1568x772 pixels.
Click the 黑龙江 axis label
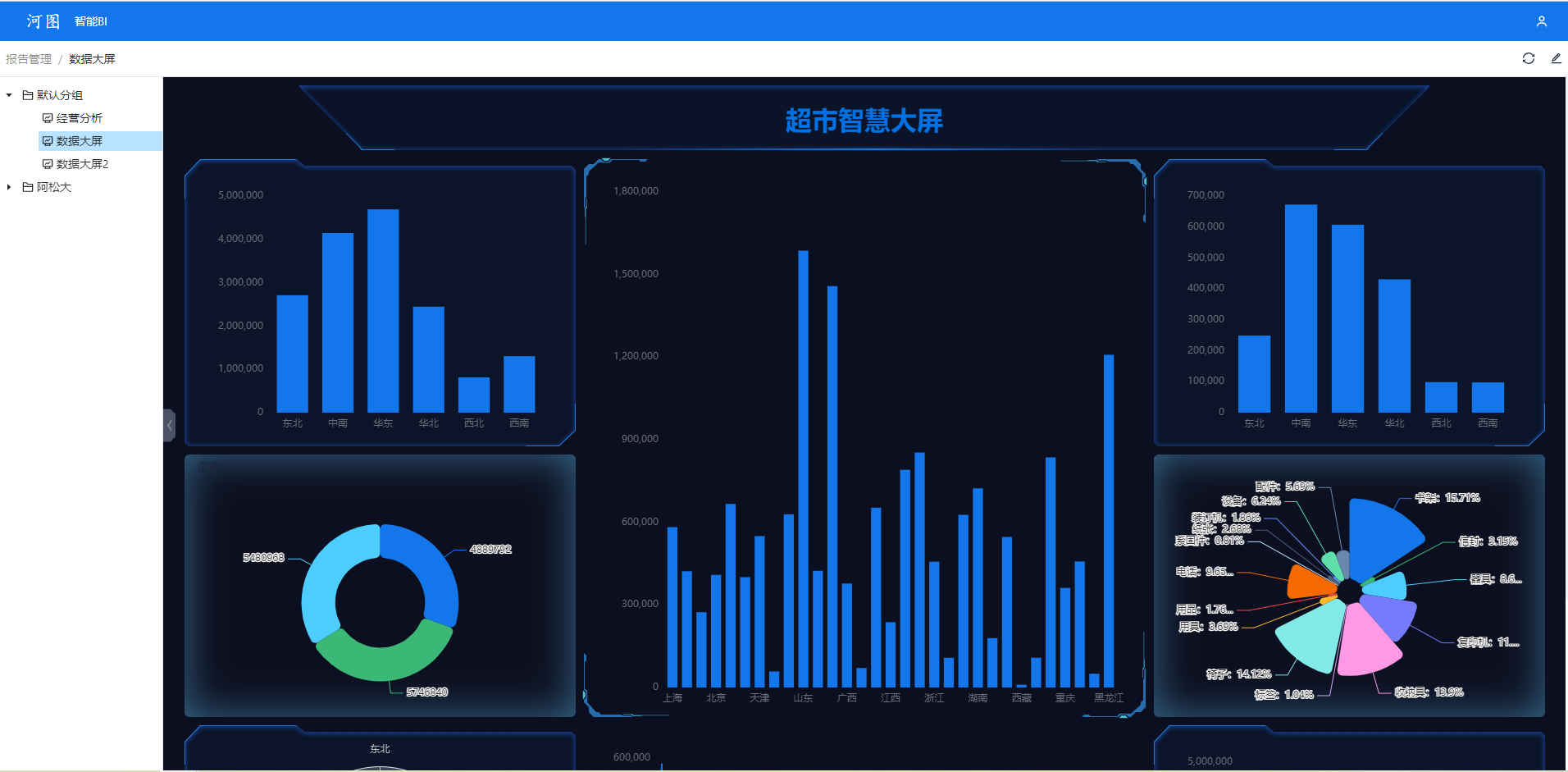pyautogui.click(x=1109, y=698)
